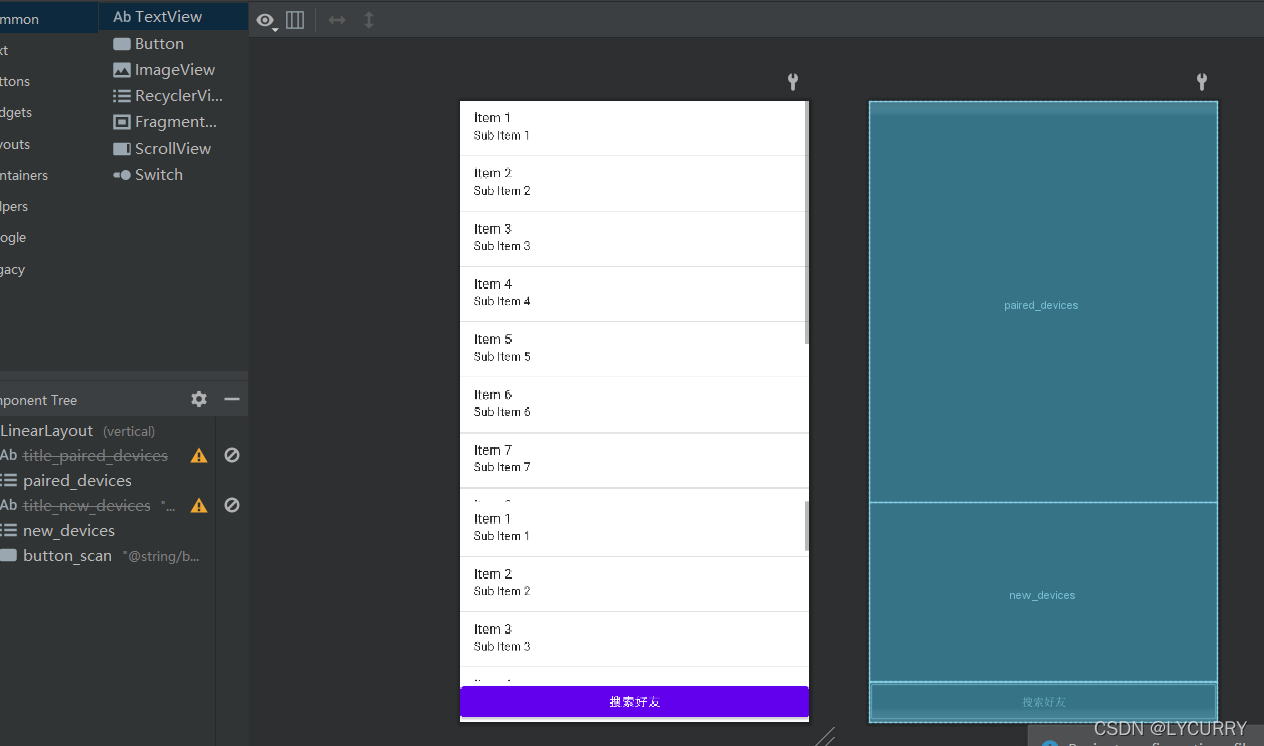Select ImageView in the palette

[173, 70]
